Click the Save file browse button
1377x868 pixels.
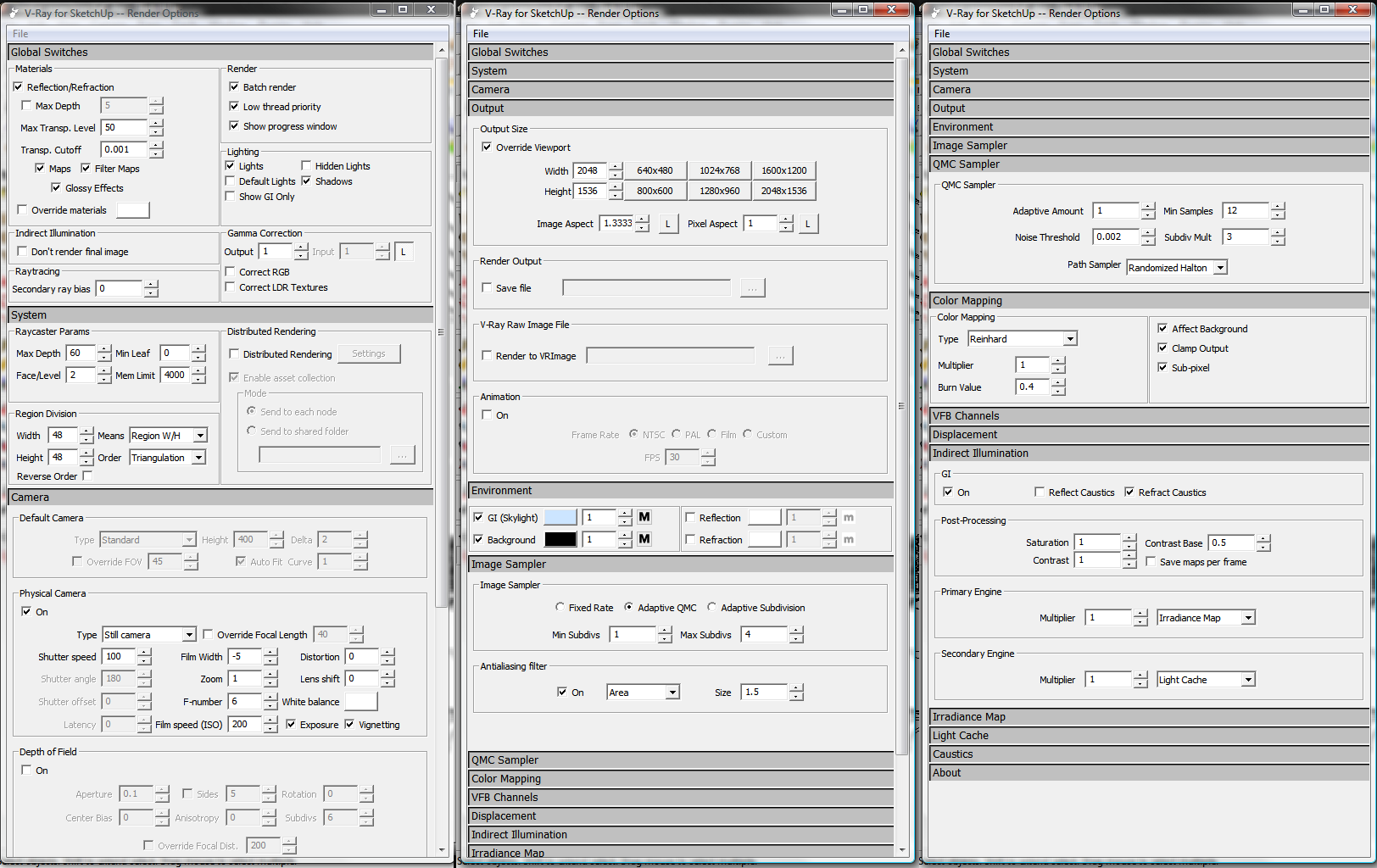coord(752,288)
